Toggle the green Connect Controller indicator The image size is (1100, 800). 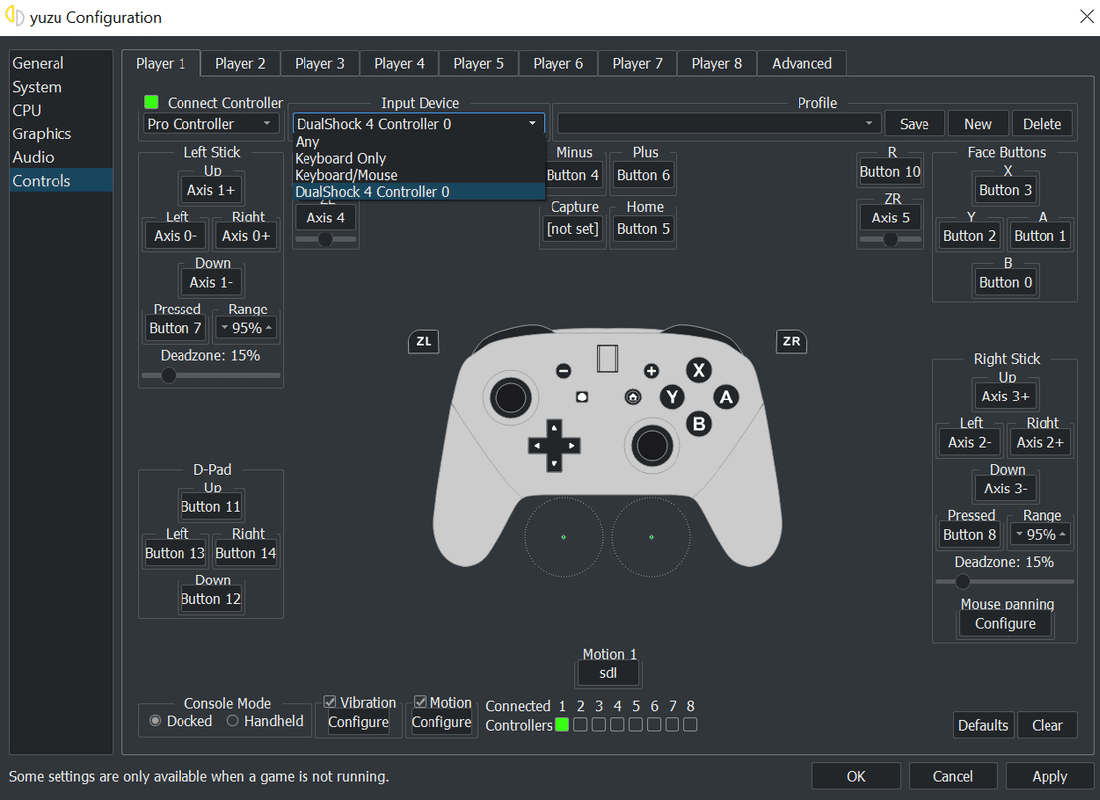click(x=151, y=102)
